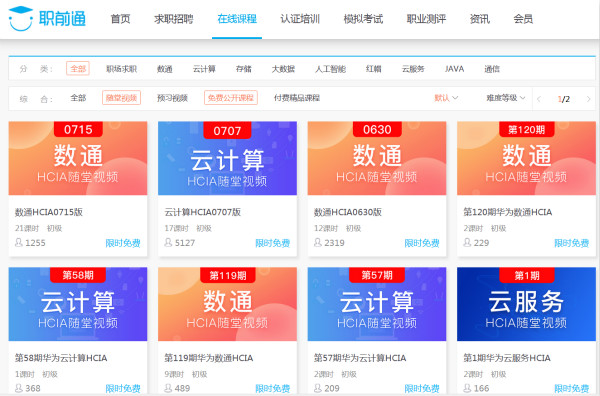Image resolution: width=600 pixels, height=396 pixels.
Task: Choose the 预习视频 filter
Action: click(173, 98)
